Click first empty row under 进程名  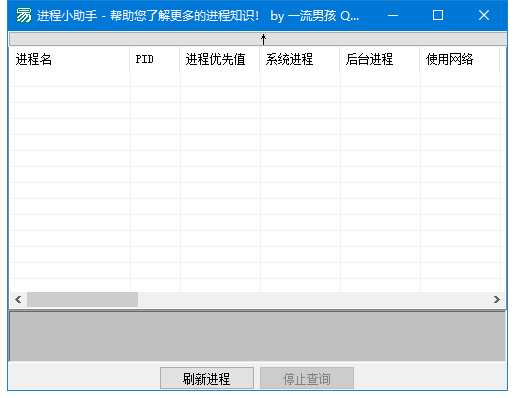click(x=70, y=79)
